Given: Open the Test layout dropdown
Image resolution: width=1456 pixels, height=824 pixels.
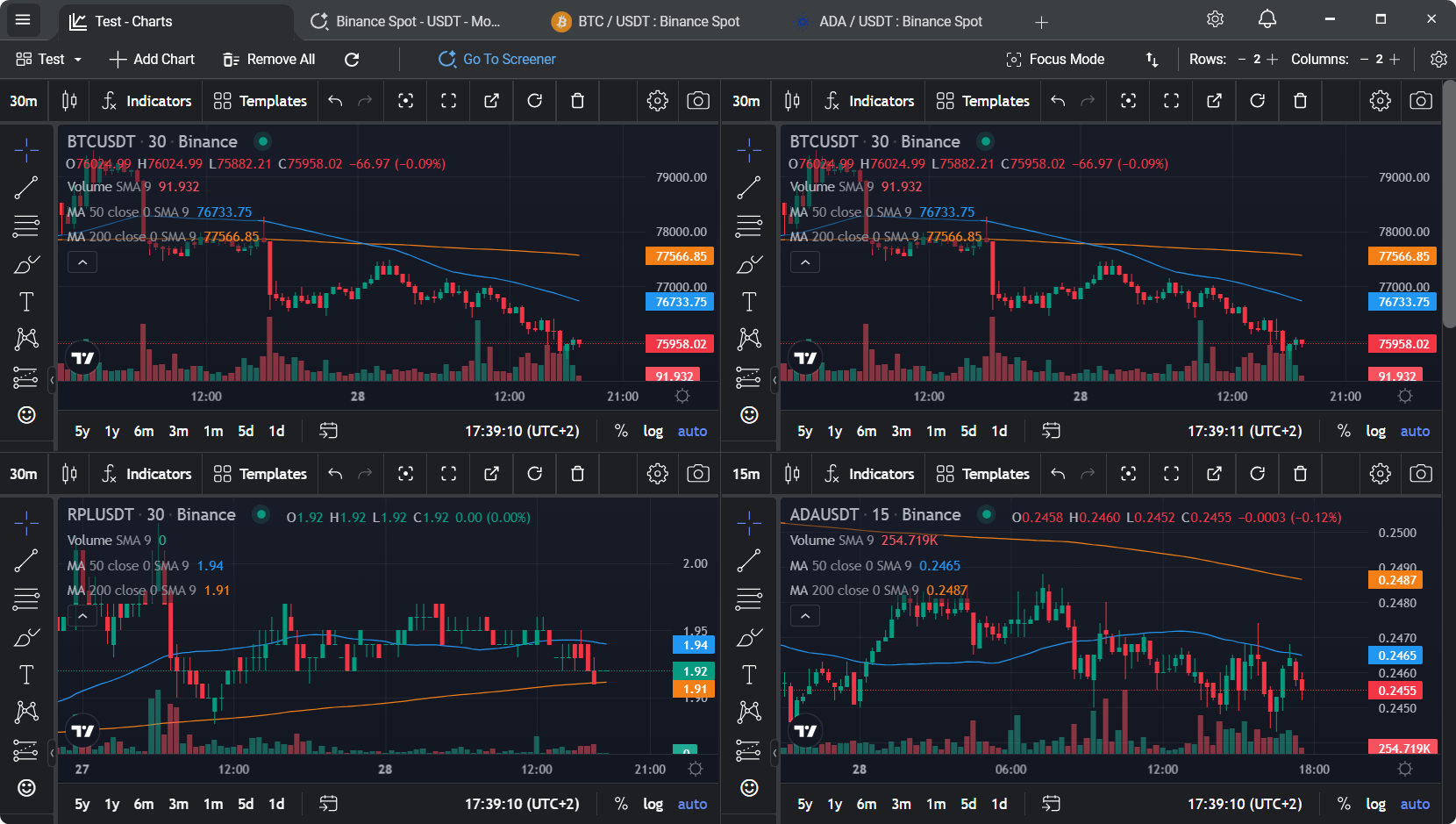Looking at the screenshot, I should [49, 59].
